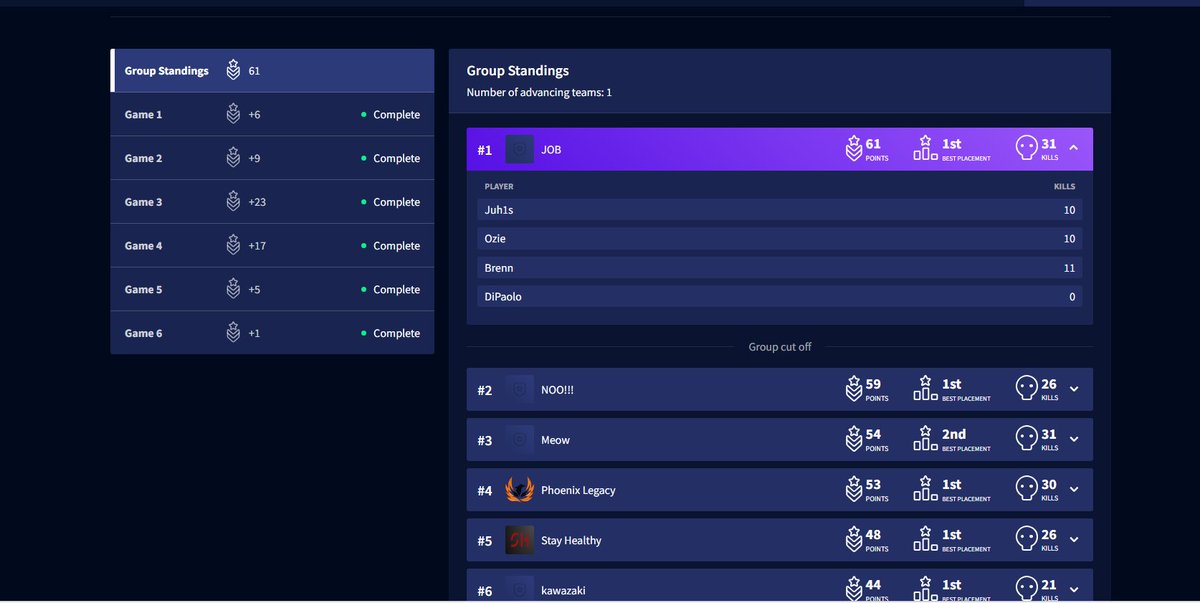
Task: Click the KILLS column header
Action: point(1064,187)
